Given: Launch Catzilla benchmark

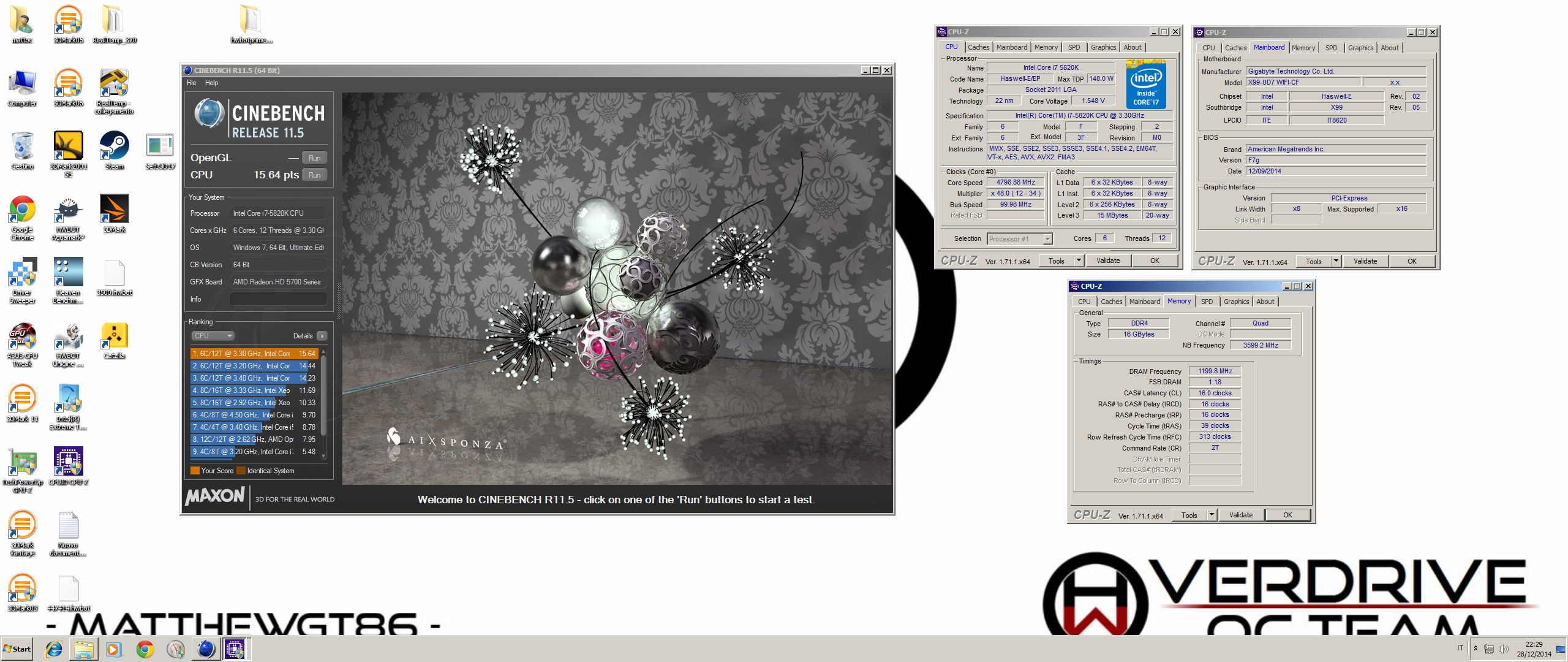Looking at the screenshot, I should [x=115, y=340].
